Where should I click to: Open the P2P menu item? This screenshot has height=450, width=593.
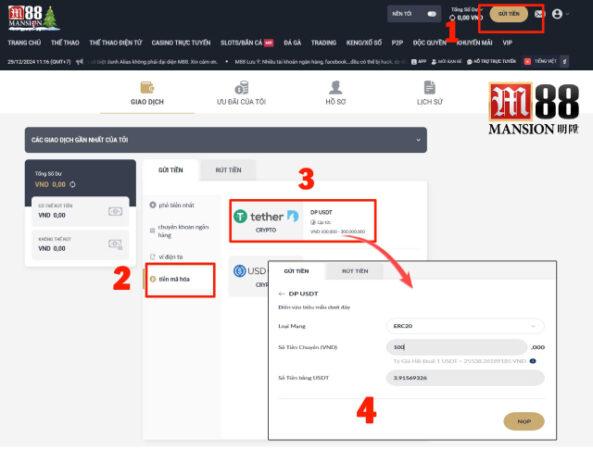[397, 43]
